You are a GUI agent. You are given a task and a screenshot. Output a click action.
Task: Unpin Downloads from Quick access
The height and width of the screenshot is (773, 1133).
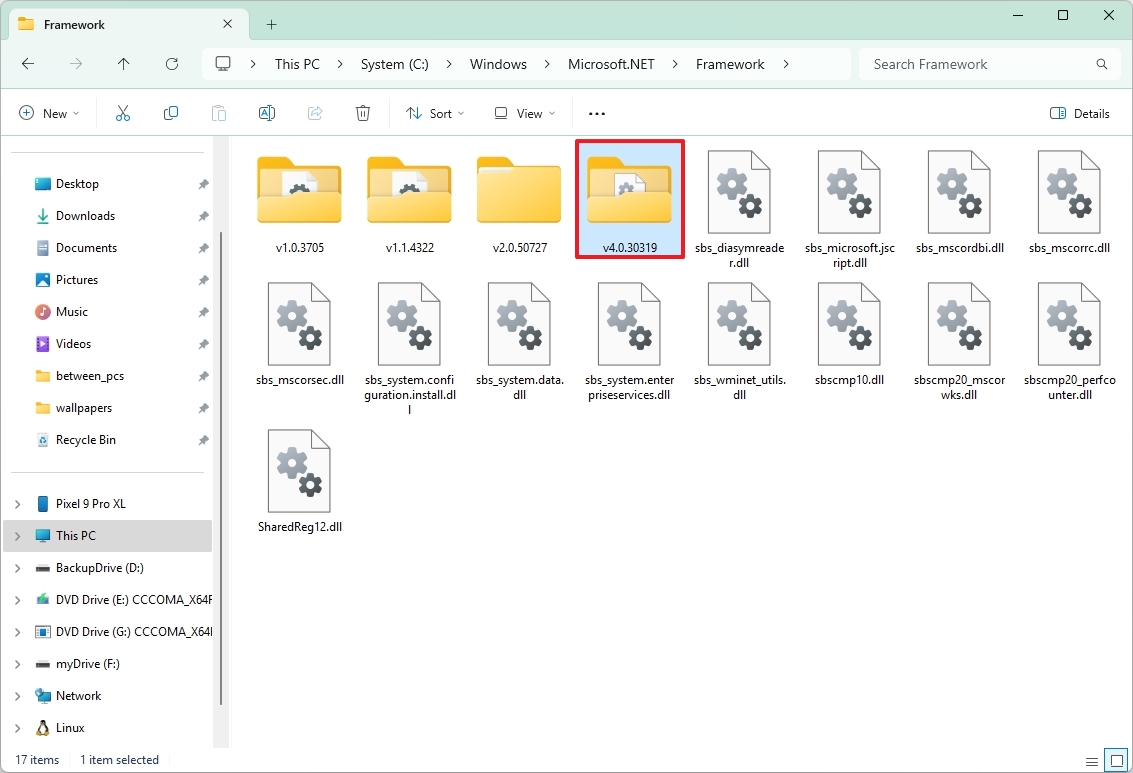(x=203, y=215)
